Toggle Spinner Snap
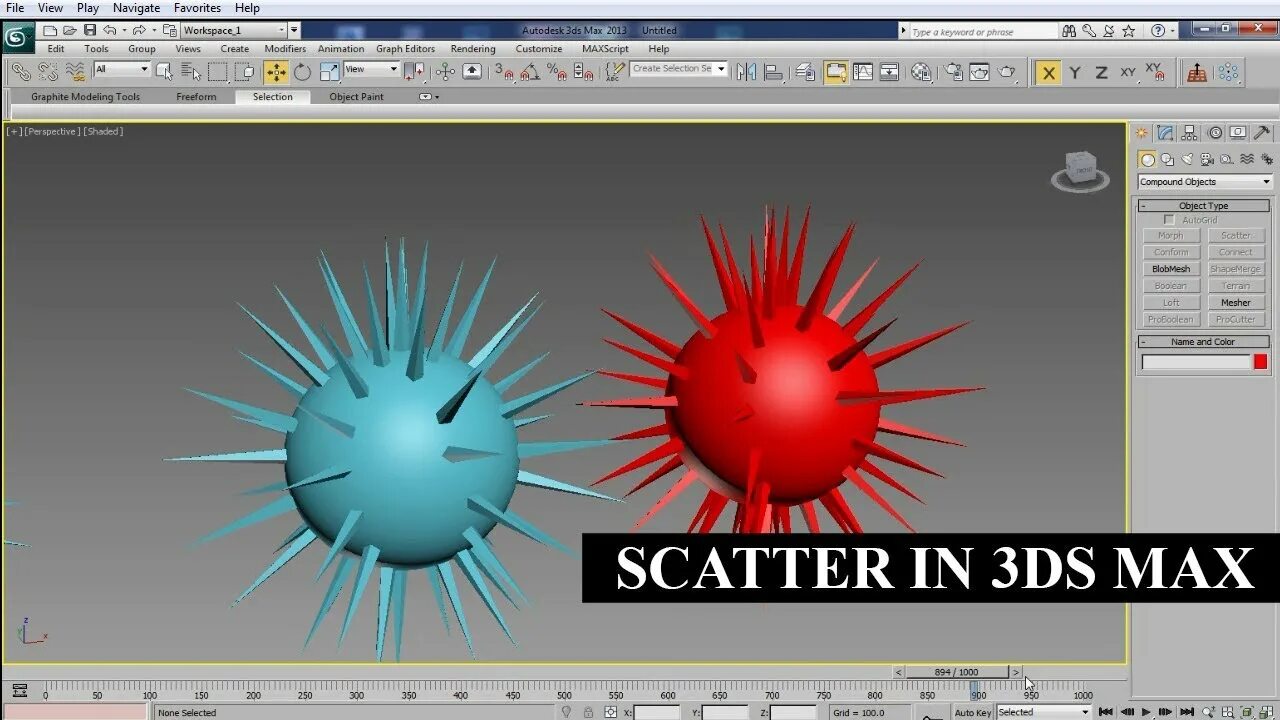Screen dimensions: 1280x720 click(583, 72)
